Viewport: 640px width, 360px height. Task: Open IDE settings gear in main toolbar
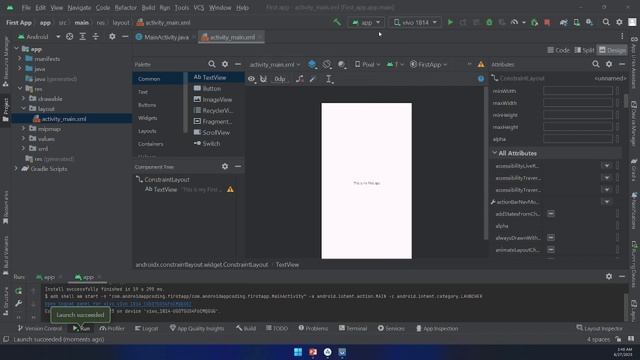[x=619, y=22]
